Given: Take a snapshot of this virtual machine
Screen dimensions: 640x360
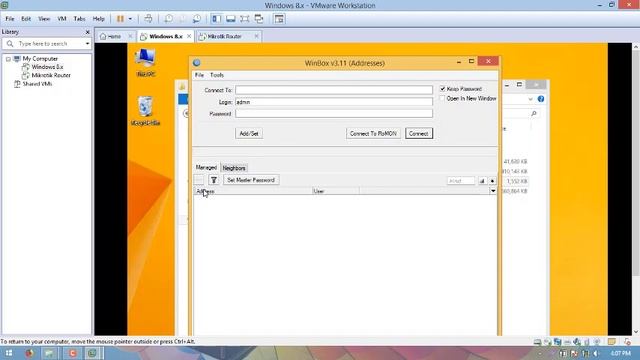Looking at the screenshot, I should click(x=168, y=19).
